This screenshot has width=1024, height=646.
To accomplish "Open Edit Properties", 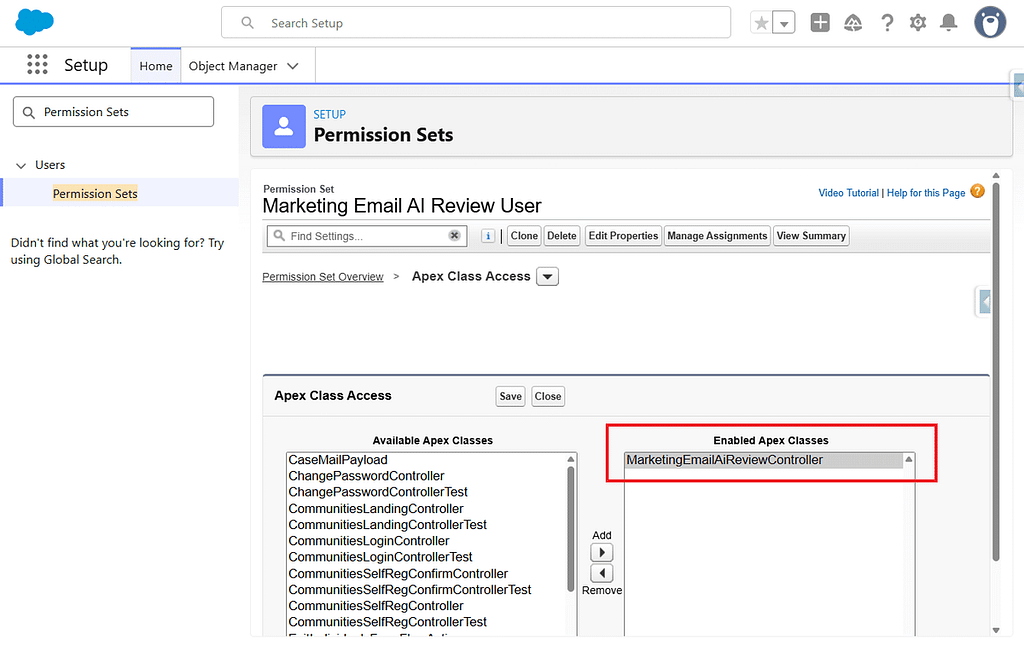I will coord(623,236).
